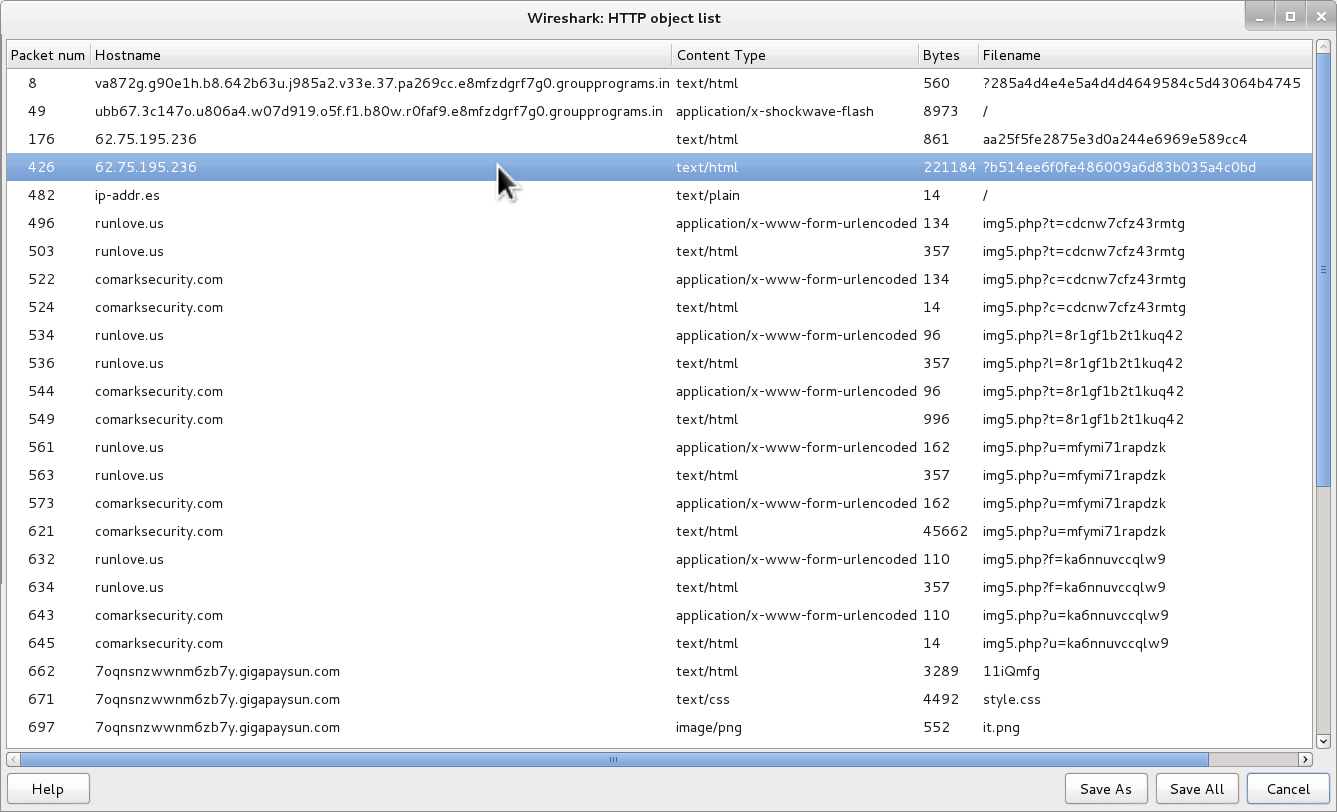Select packet 503 runlove.us row
Screen dimensions: 1337x812
pyautogui.click(x=659, y=251)
